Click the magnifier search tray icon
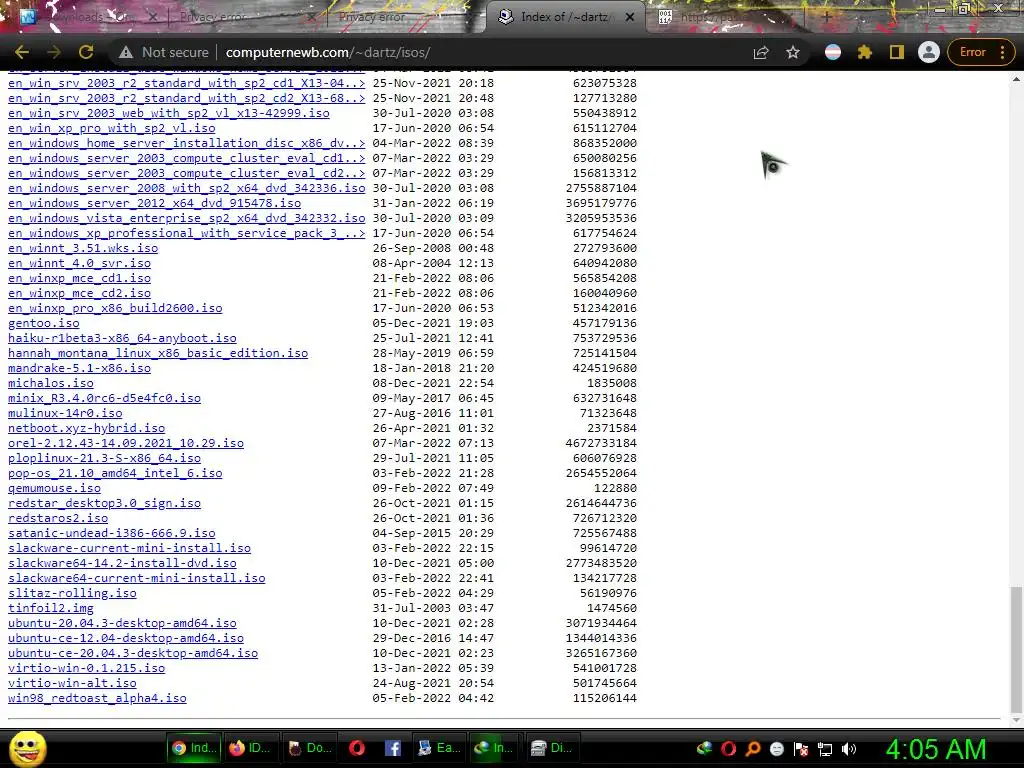 click(752, 749)
